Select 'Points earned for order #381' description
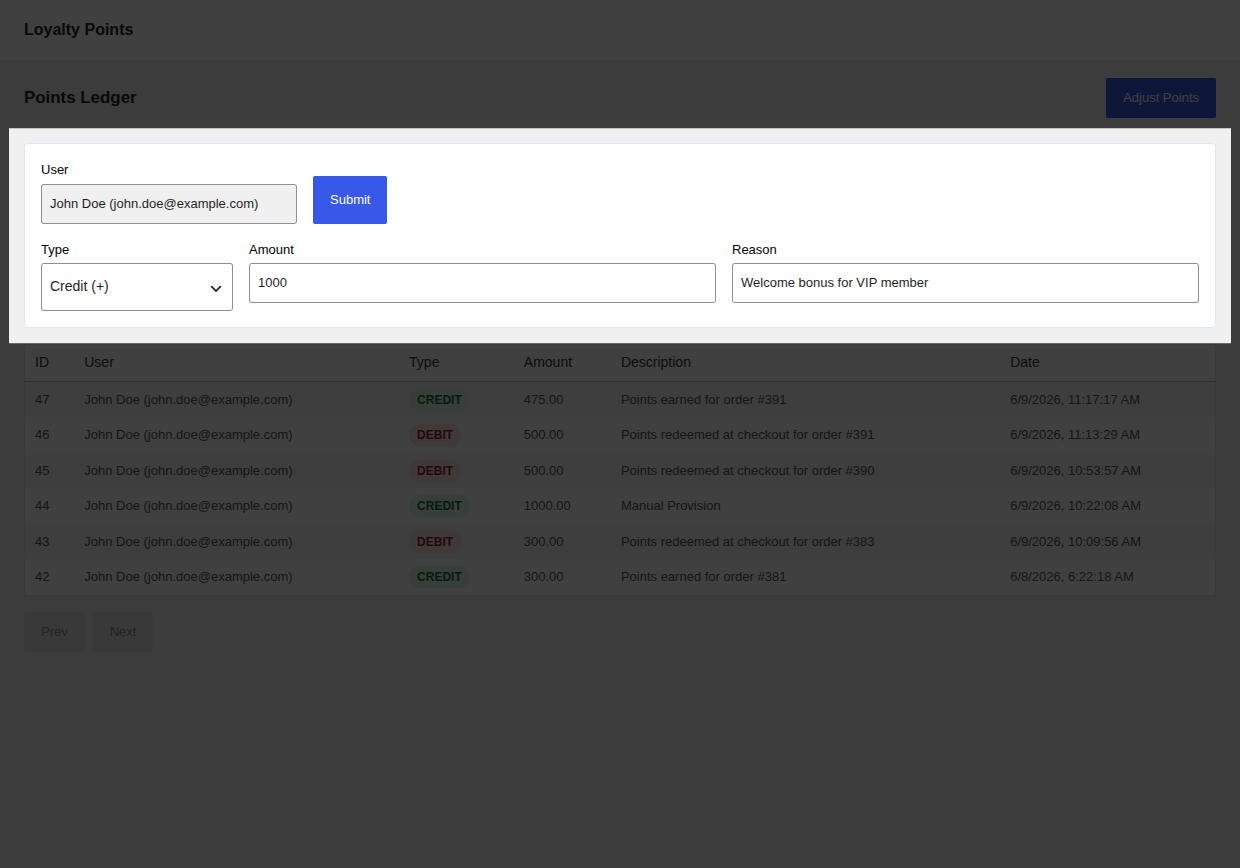This screenshot has height=868, width=1240. click(704, 577)
